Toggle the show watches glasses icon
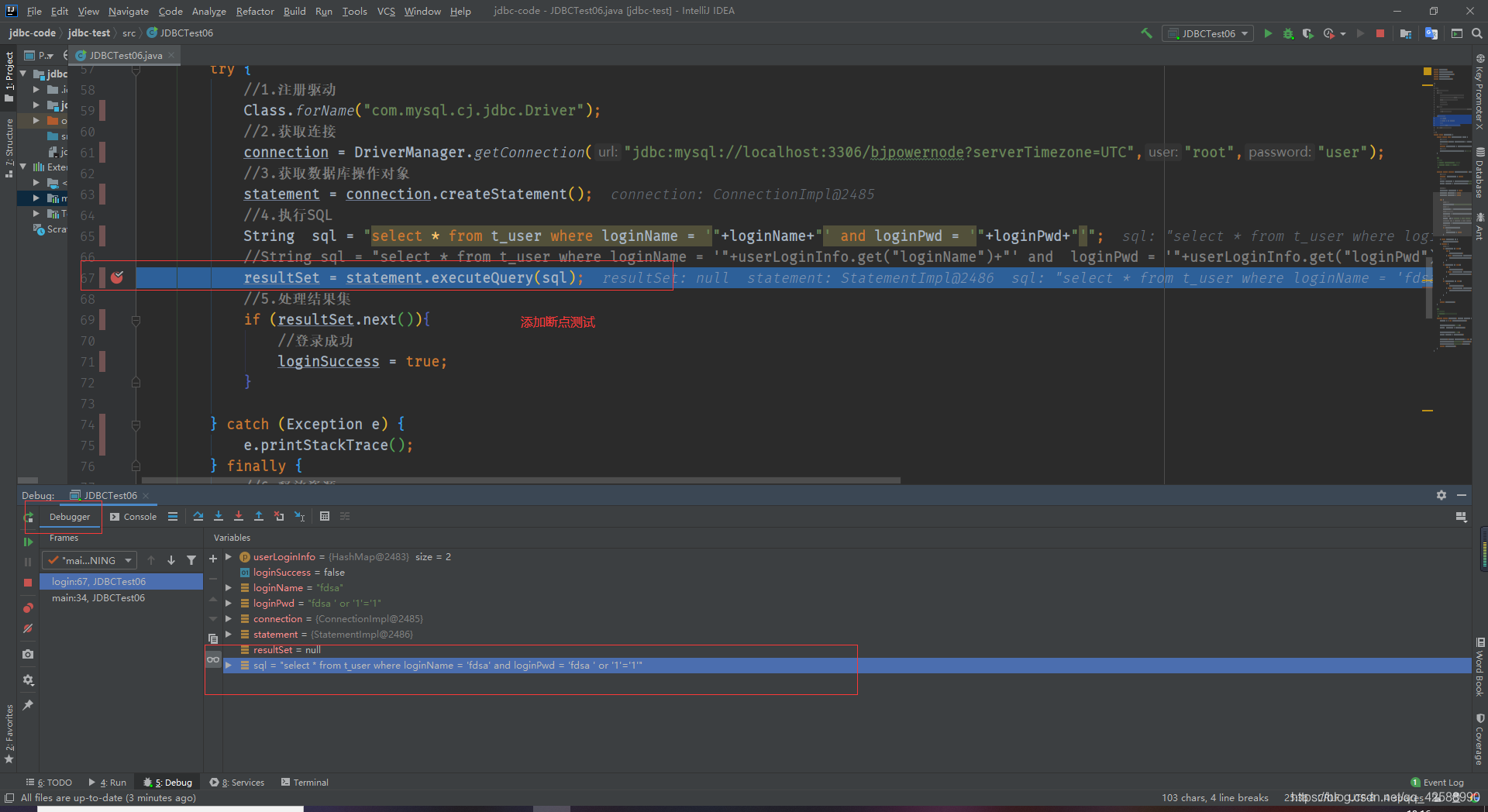The width and height of the screenshot is (1488, 812). 213,659
